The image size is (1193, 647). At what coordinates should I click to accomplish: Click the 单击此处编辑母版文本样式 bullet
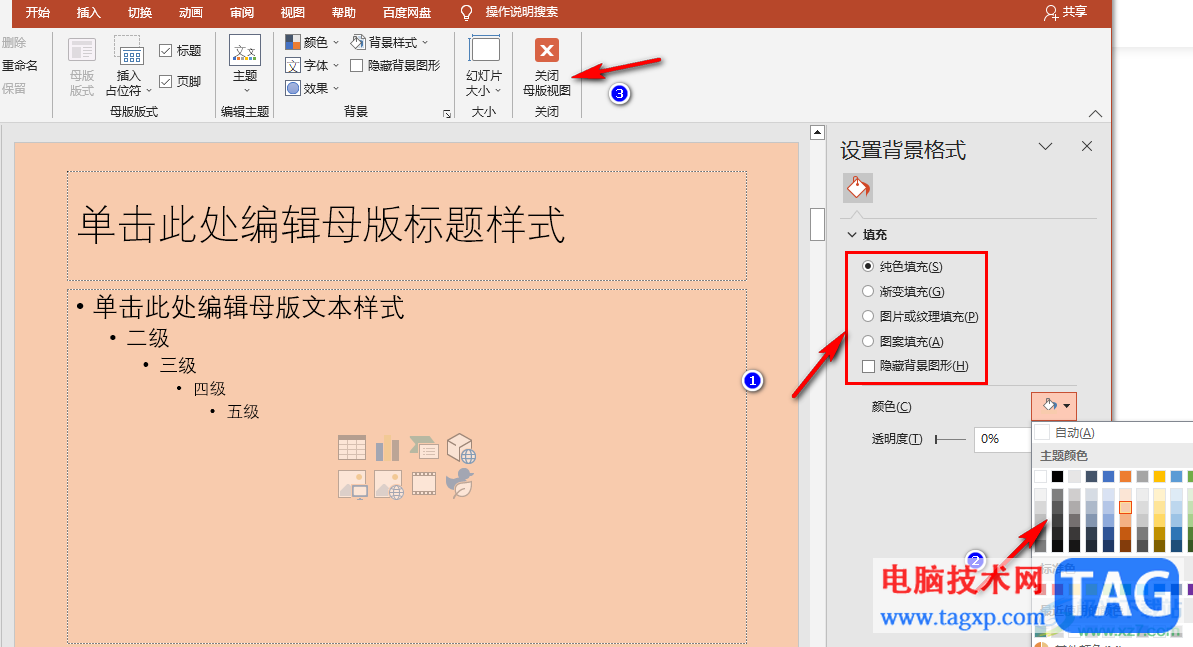click(249, 308)
